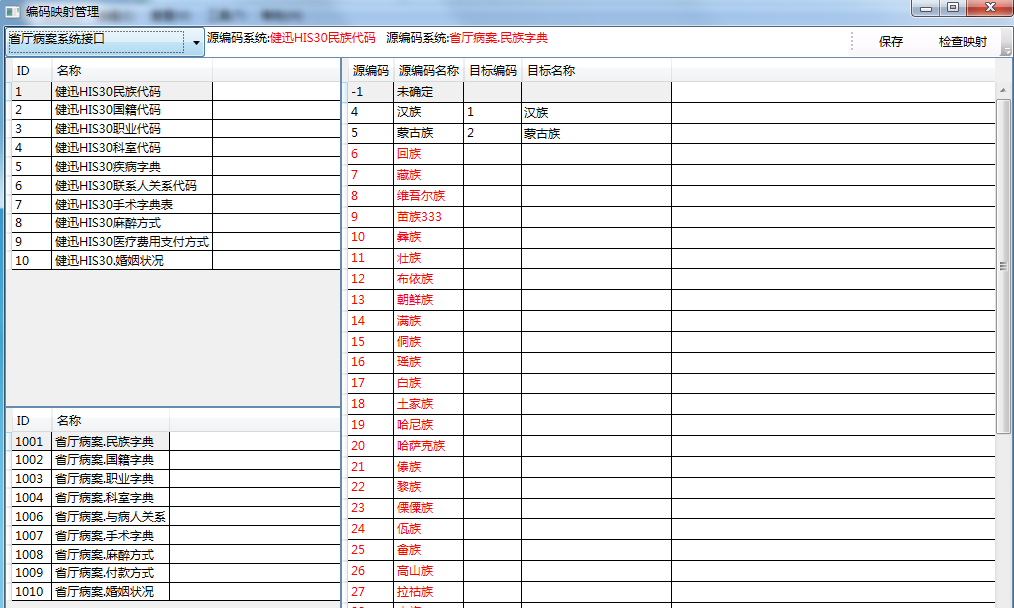Click the app icon in title bar
The image size is (1014, 608).
point(12,12)
